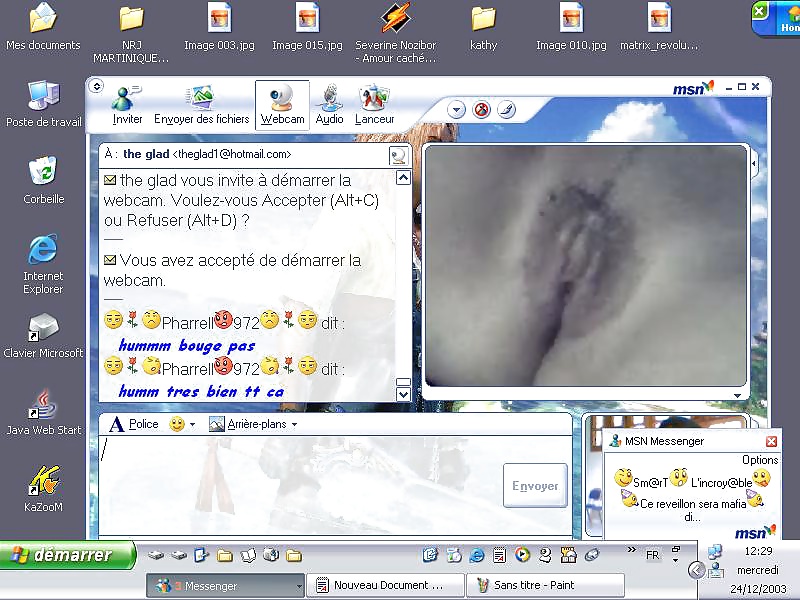Toggle the Audio conversation button
Image resolution: width=800 pixels, height=600 pixels.
329,105
